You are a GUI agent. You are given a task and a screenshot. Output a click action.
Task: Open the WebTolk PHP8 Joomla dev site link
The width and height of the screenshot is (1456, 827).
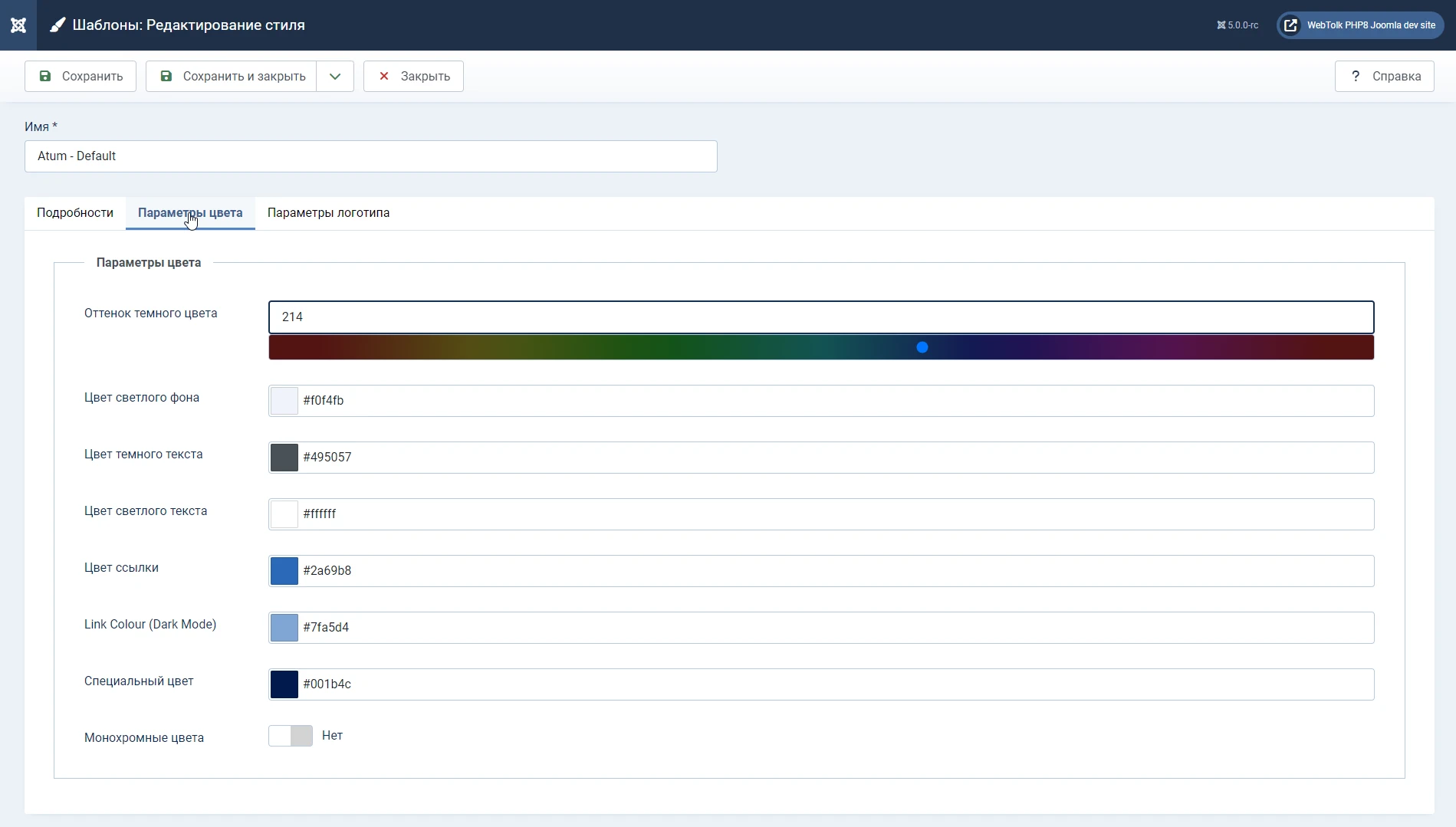click(x=1371, y=25)
